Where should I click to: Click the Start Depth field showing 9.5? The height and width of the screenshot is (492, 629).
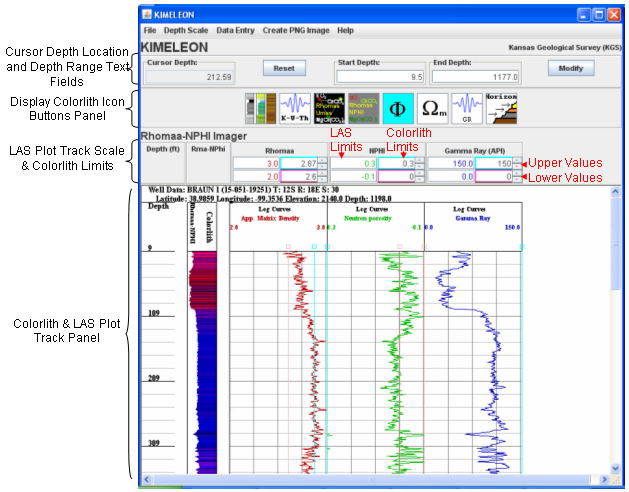380,77
